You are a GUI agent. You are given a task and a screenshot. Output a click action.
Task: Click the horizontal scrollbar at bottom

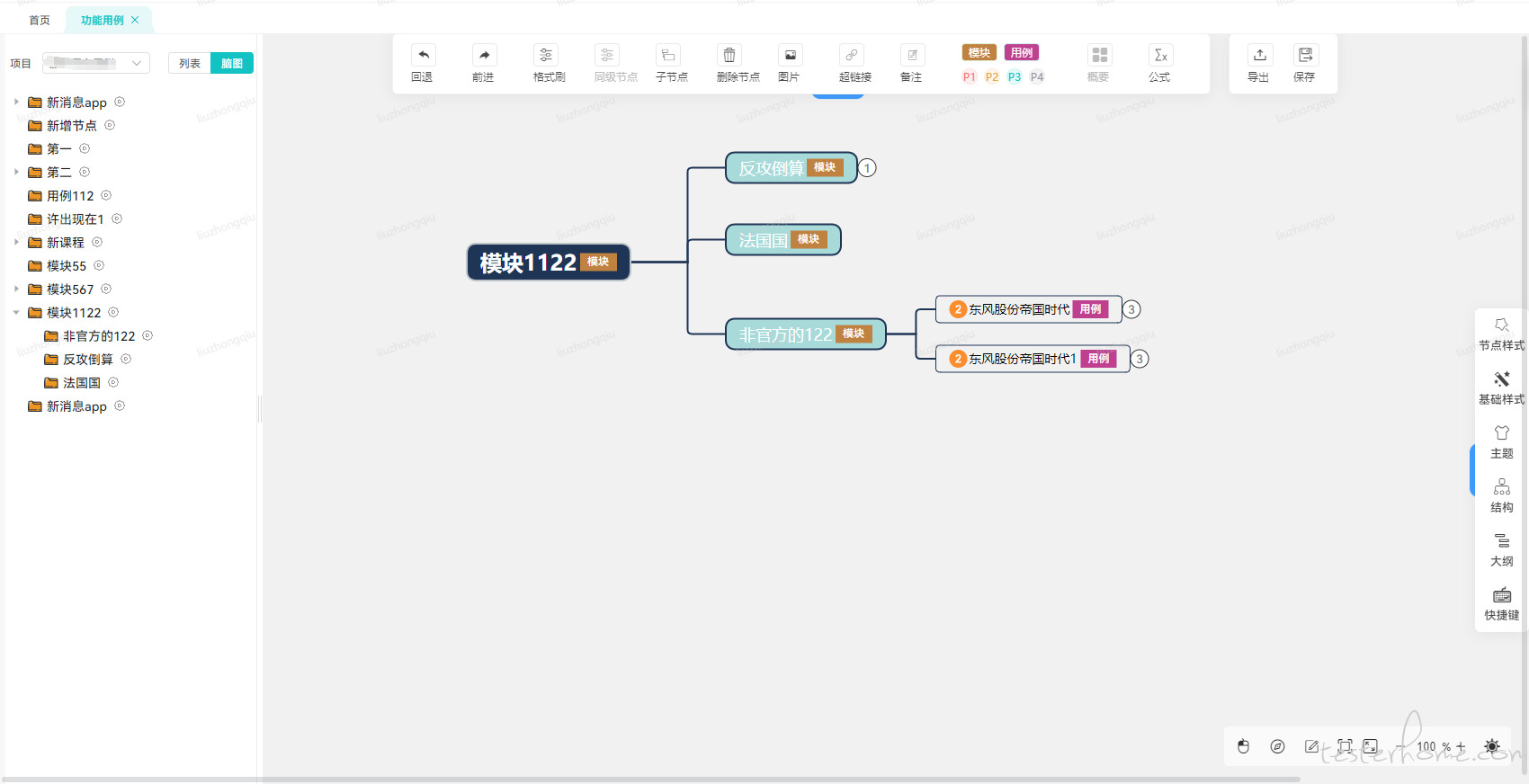[x=652, y=779]
